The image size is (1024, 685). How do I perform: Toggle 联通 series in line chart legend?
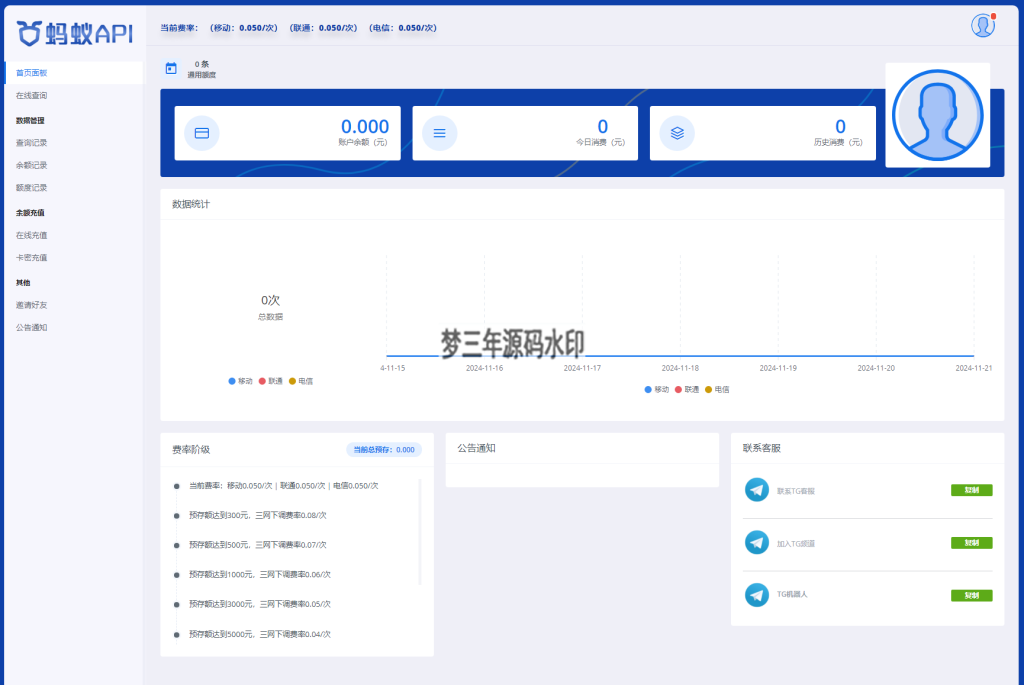click(x=687, y=390)
